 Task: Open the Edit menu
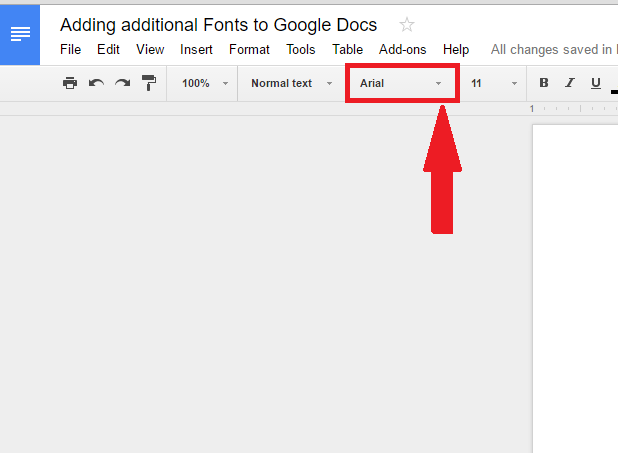[108, 50]
